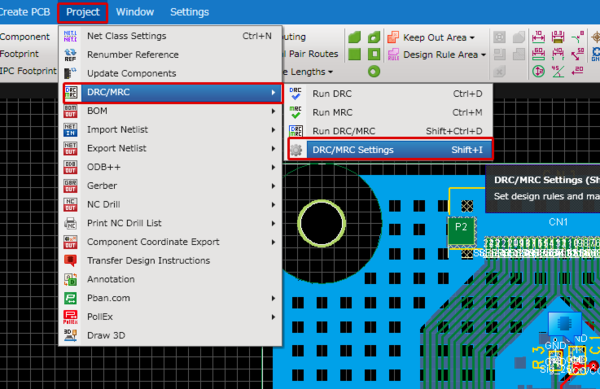The image size is (600, 389).
Task: Click the Keep Out Area icon
Action: pos(393,37)
